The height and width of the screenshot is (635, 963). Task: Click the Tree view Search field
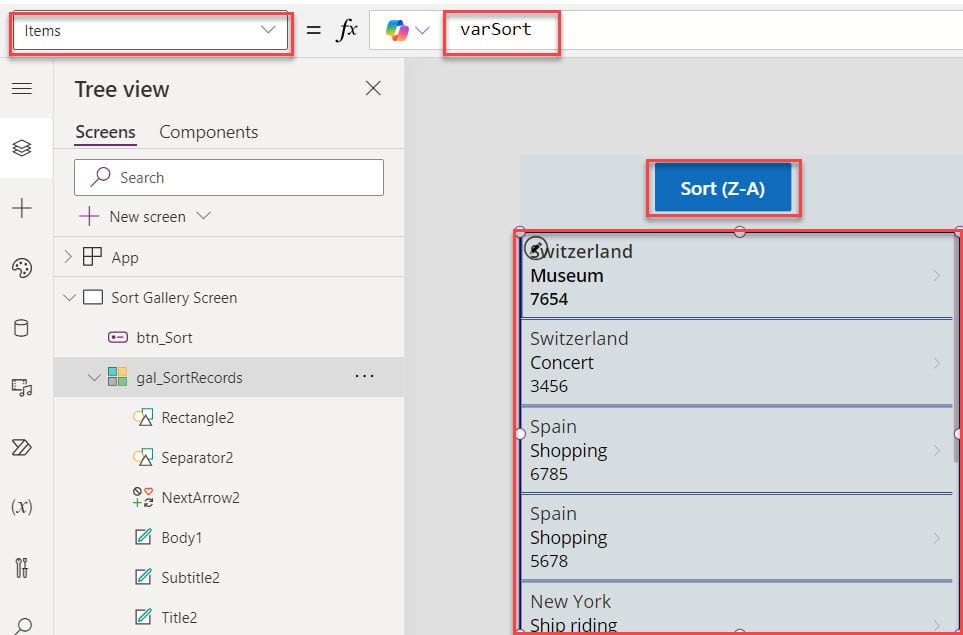coord(229,177)
